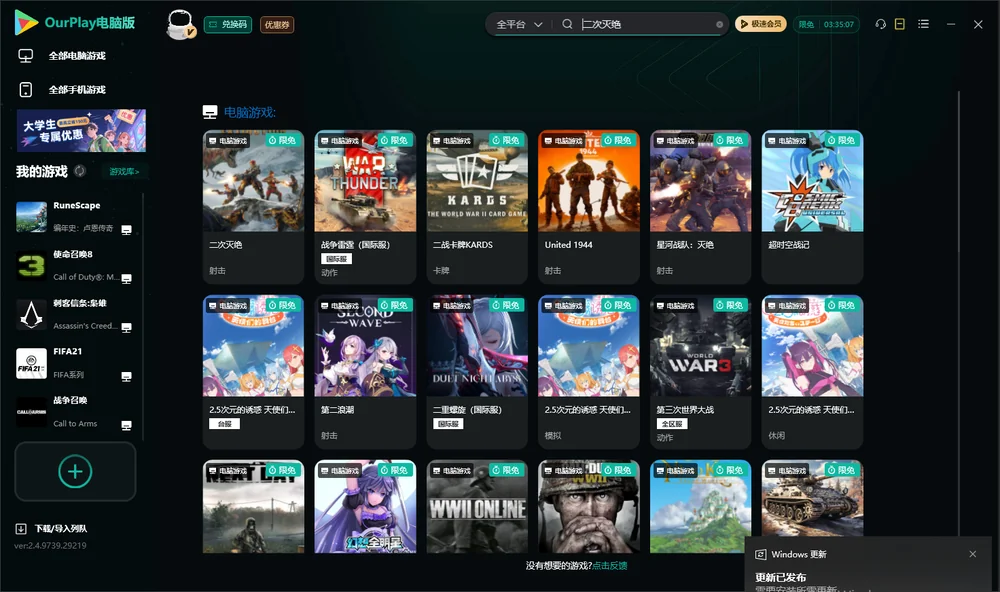Viewport: 1000px width, 592px height.
Task: Open 极速会员 membership button
Action: coord(760,24)
